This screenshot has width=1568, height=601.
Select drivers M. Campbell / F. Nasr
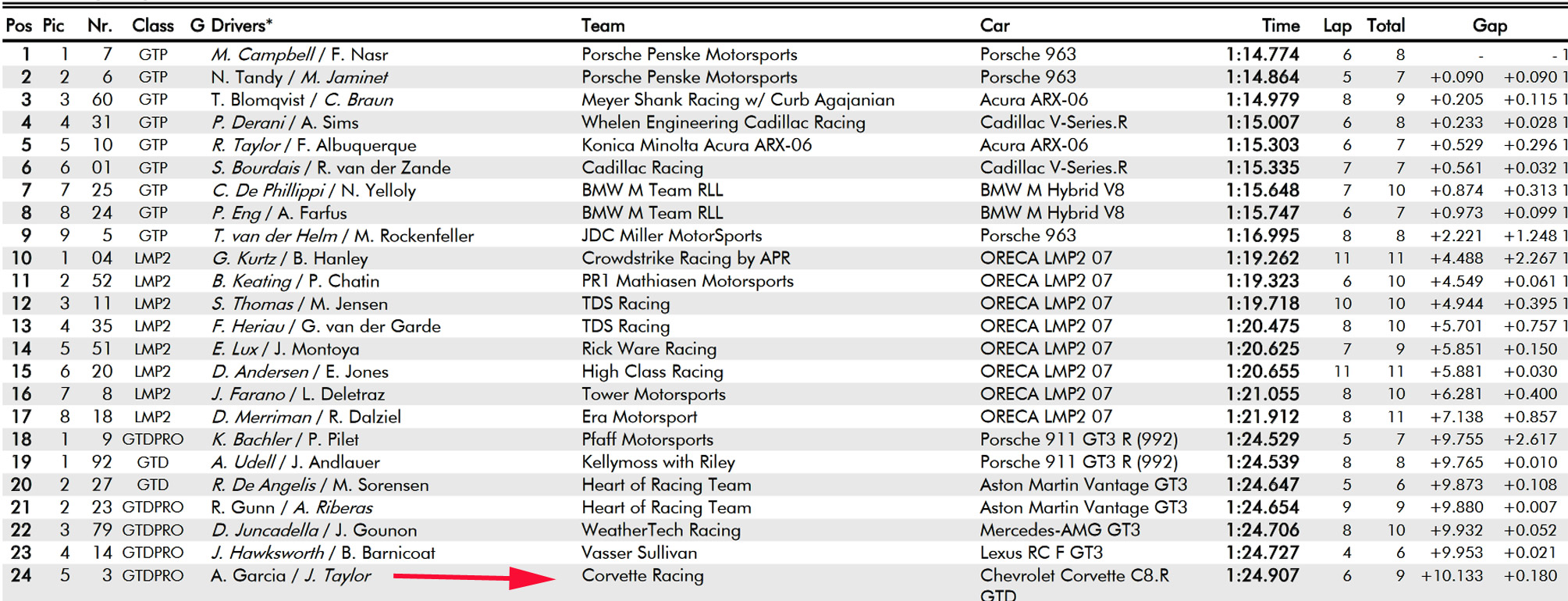tap(299, 55)
